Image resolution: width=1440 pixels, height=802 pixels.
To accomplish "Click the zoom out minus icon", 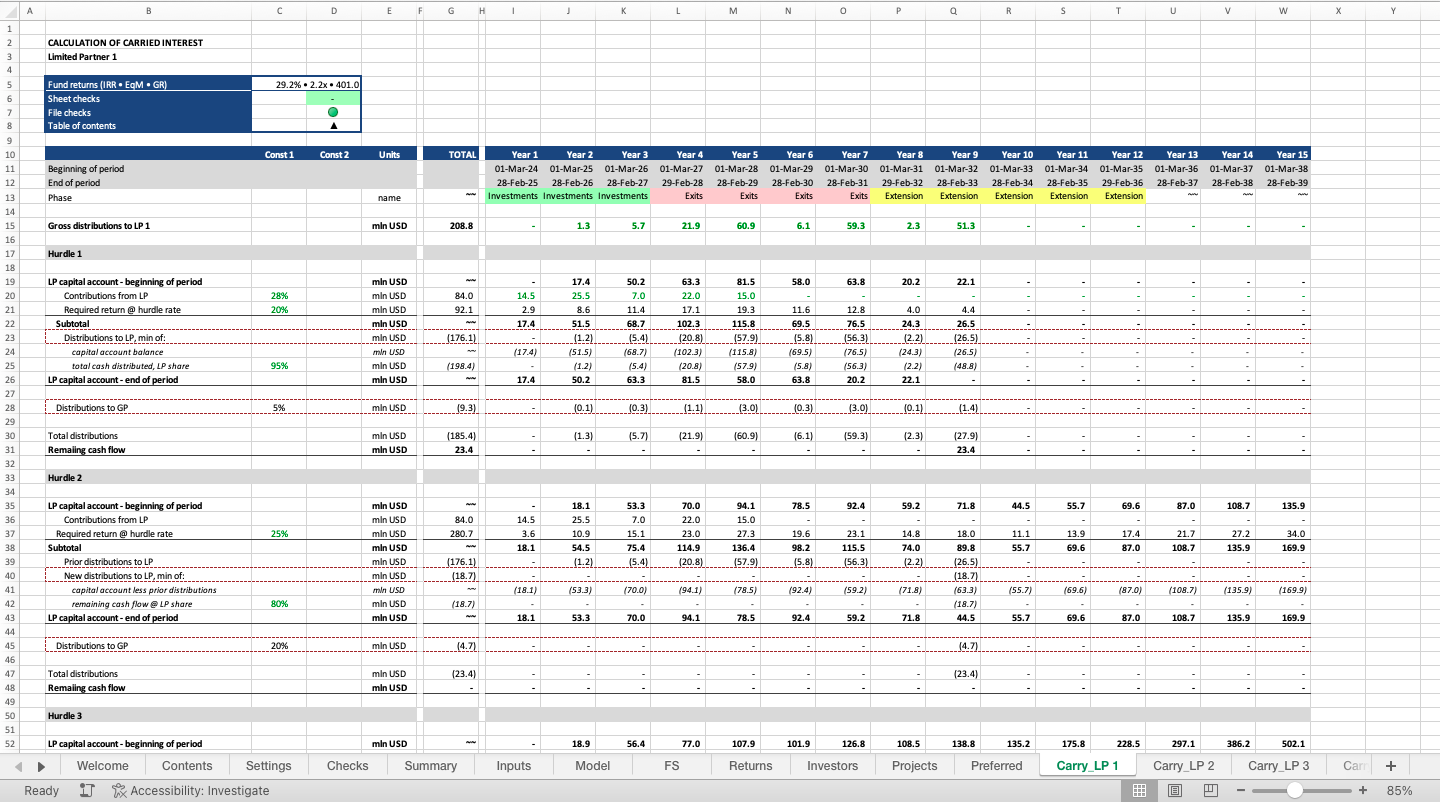I will coord(1242,790).
